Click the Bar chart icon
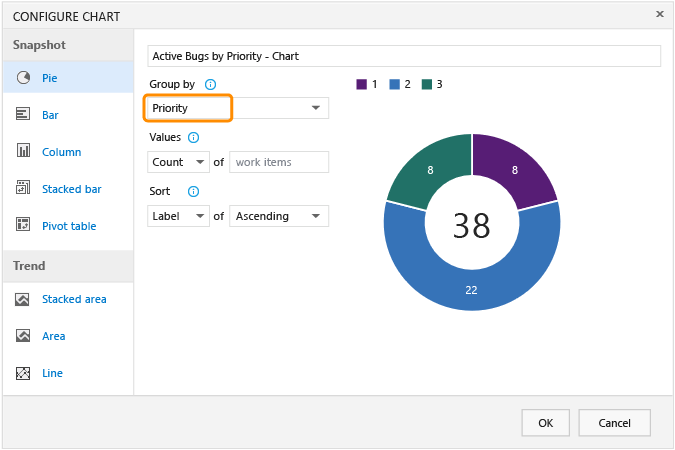 [23, 114]
